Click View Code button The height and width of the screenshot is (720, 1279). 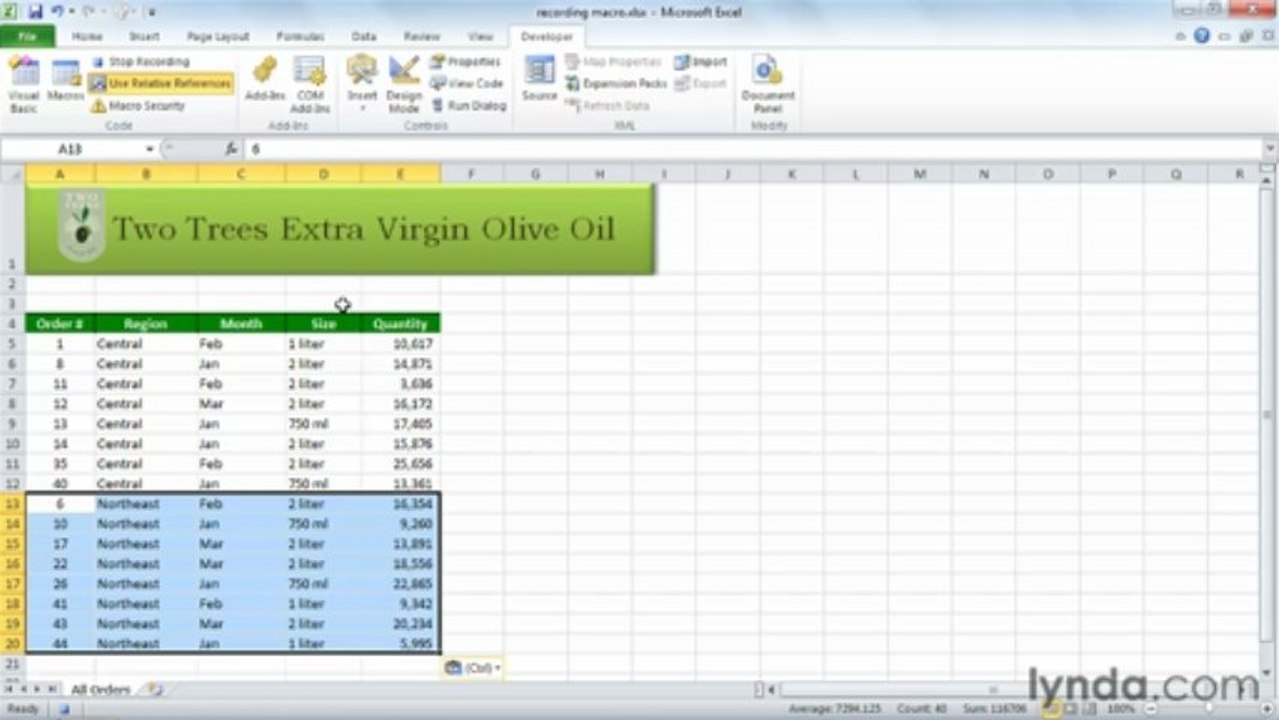467,84
